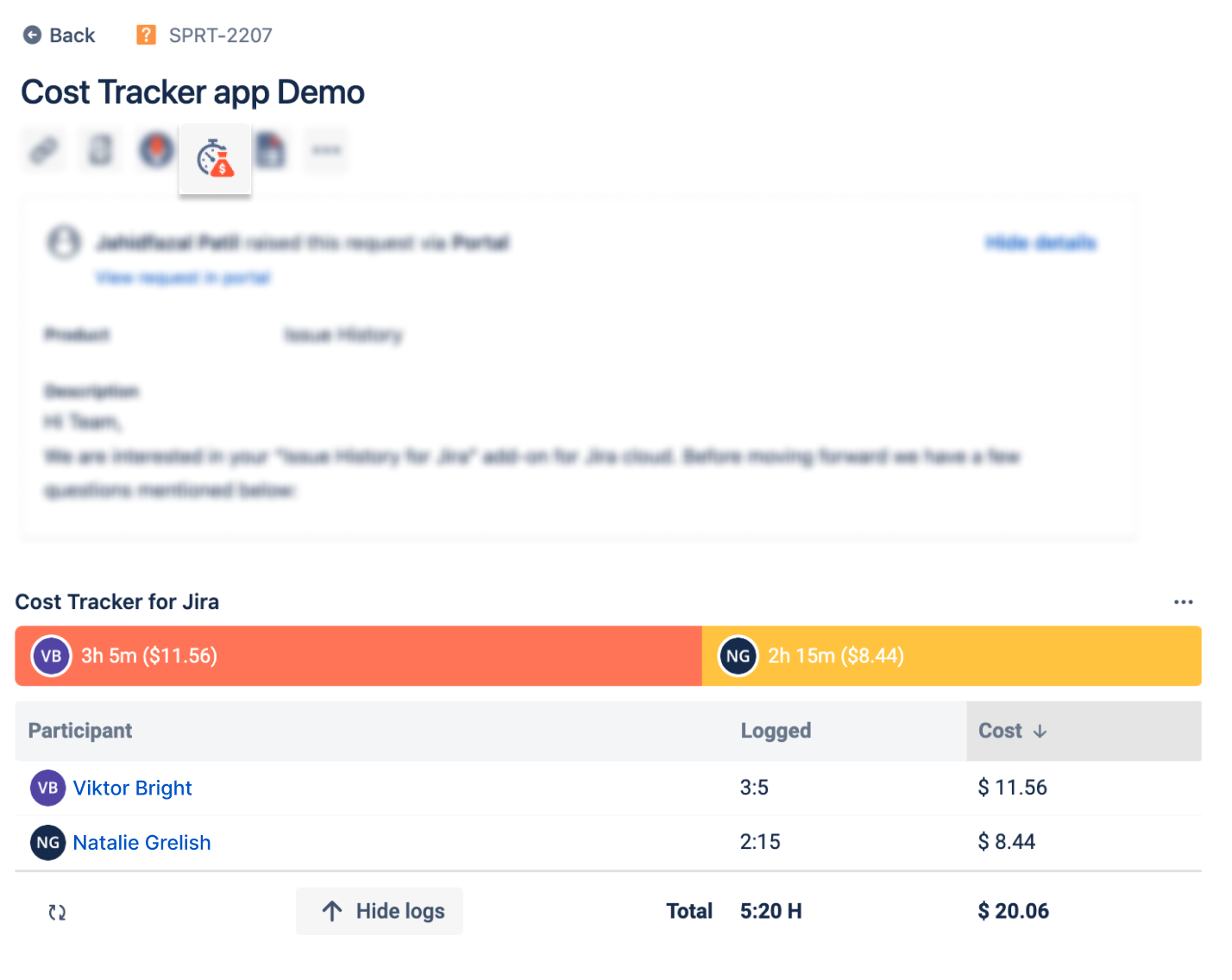Click the VB avatar beside Viktor Bright's name
The height and width of the screenshot is (980, 1232).
pos(48,788)
